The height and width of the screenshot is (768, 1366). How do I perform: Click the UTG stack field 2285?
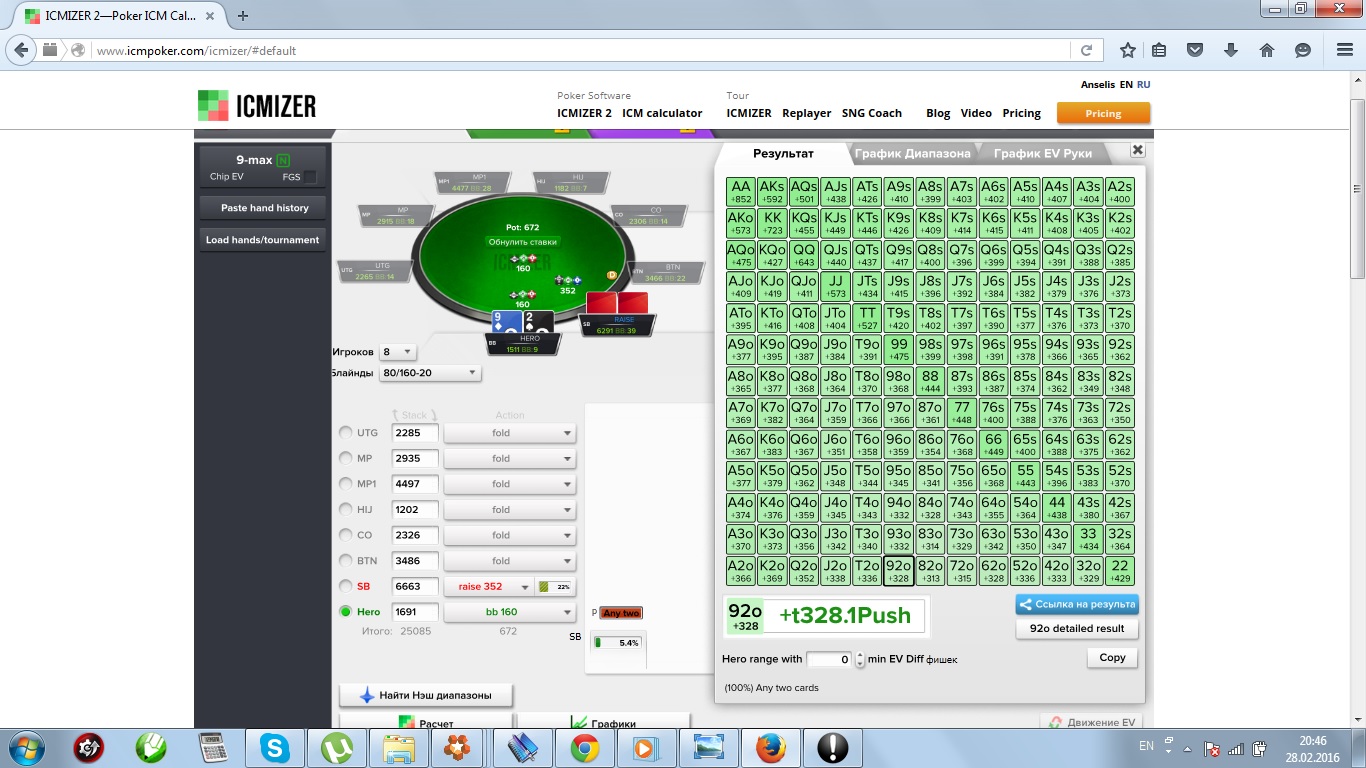coord(415,433)
